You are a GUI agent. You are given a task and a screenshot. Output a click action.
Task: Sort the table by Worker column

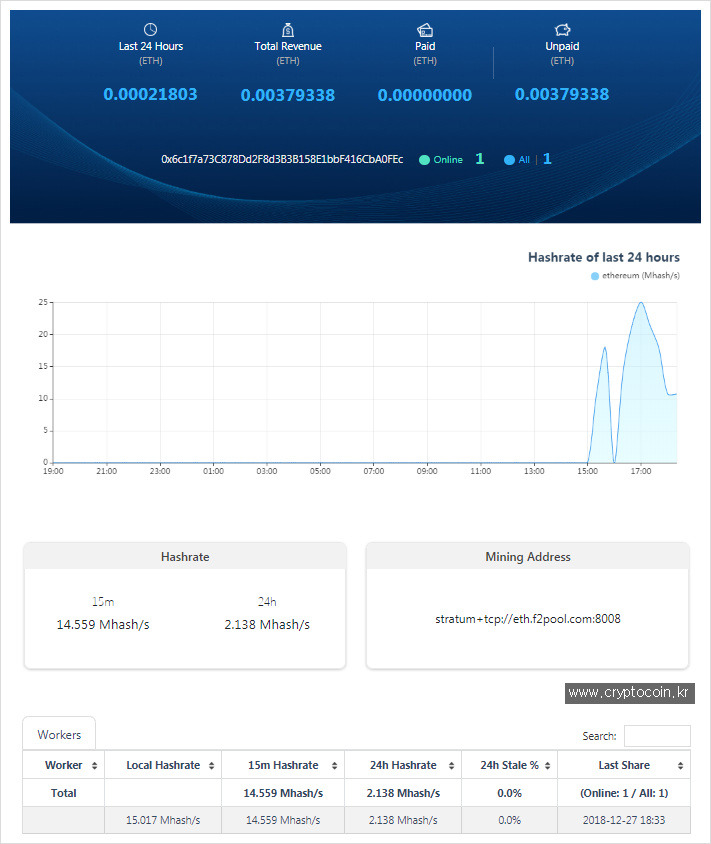tap(64, 765)
